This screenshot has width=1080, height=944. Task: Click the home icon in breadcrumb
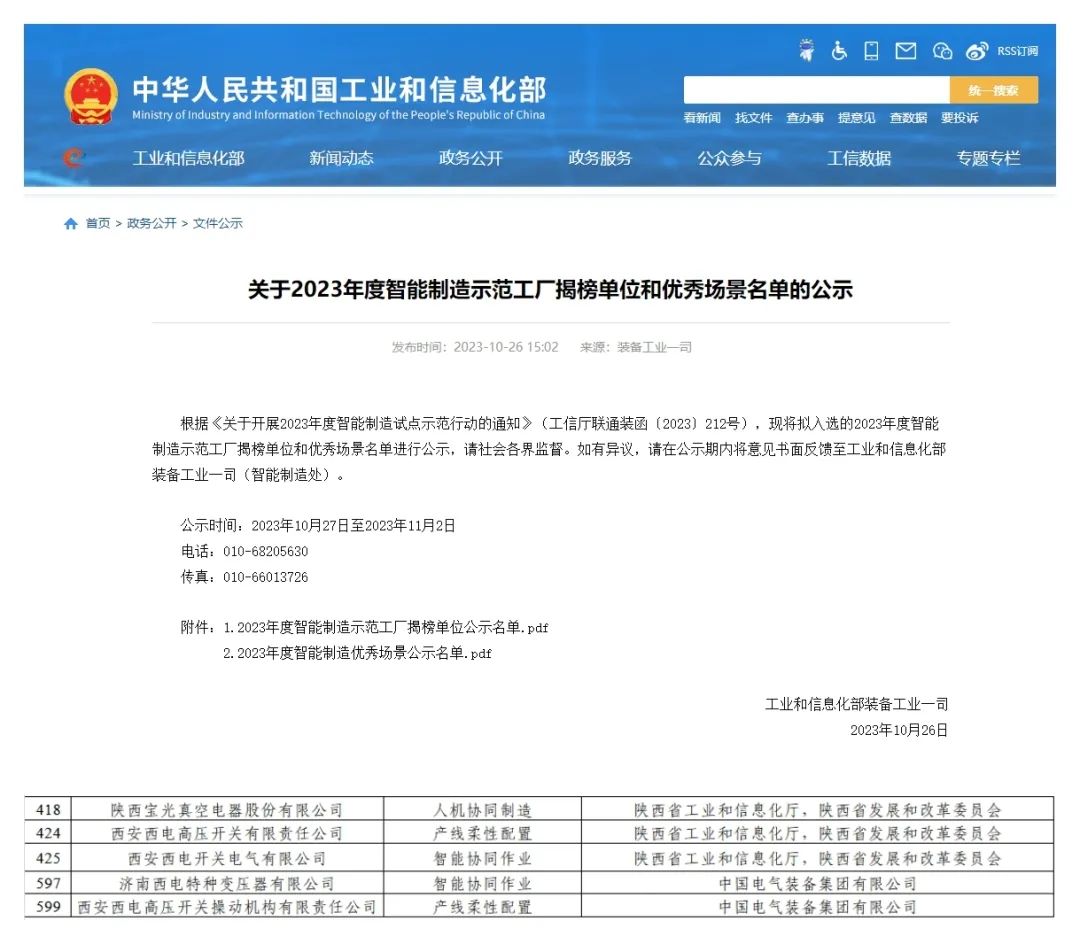pos(71,224)
